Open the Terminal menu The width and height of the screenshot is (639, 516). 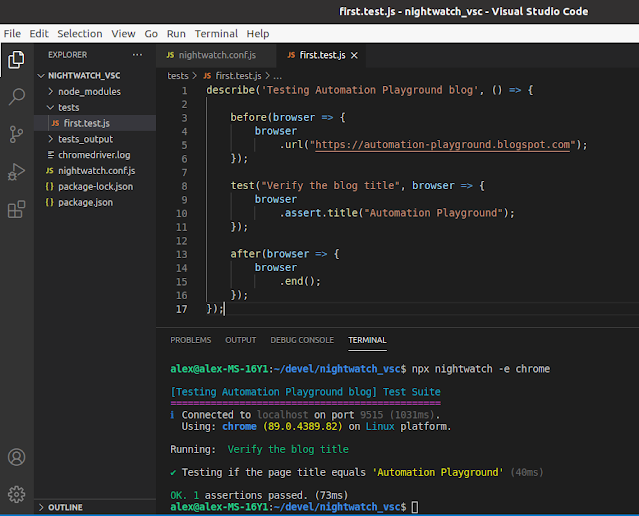click(216, 34)
